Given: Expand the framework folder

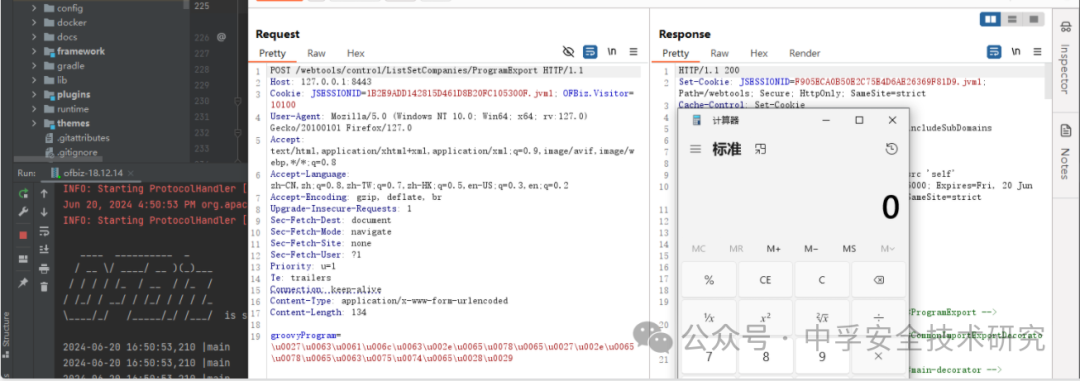Looking at the screenshot, I should click(x=34, y=51).
